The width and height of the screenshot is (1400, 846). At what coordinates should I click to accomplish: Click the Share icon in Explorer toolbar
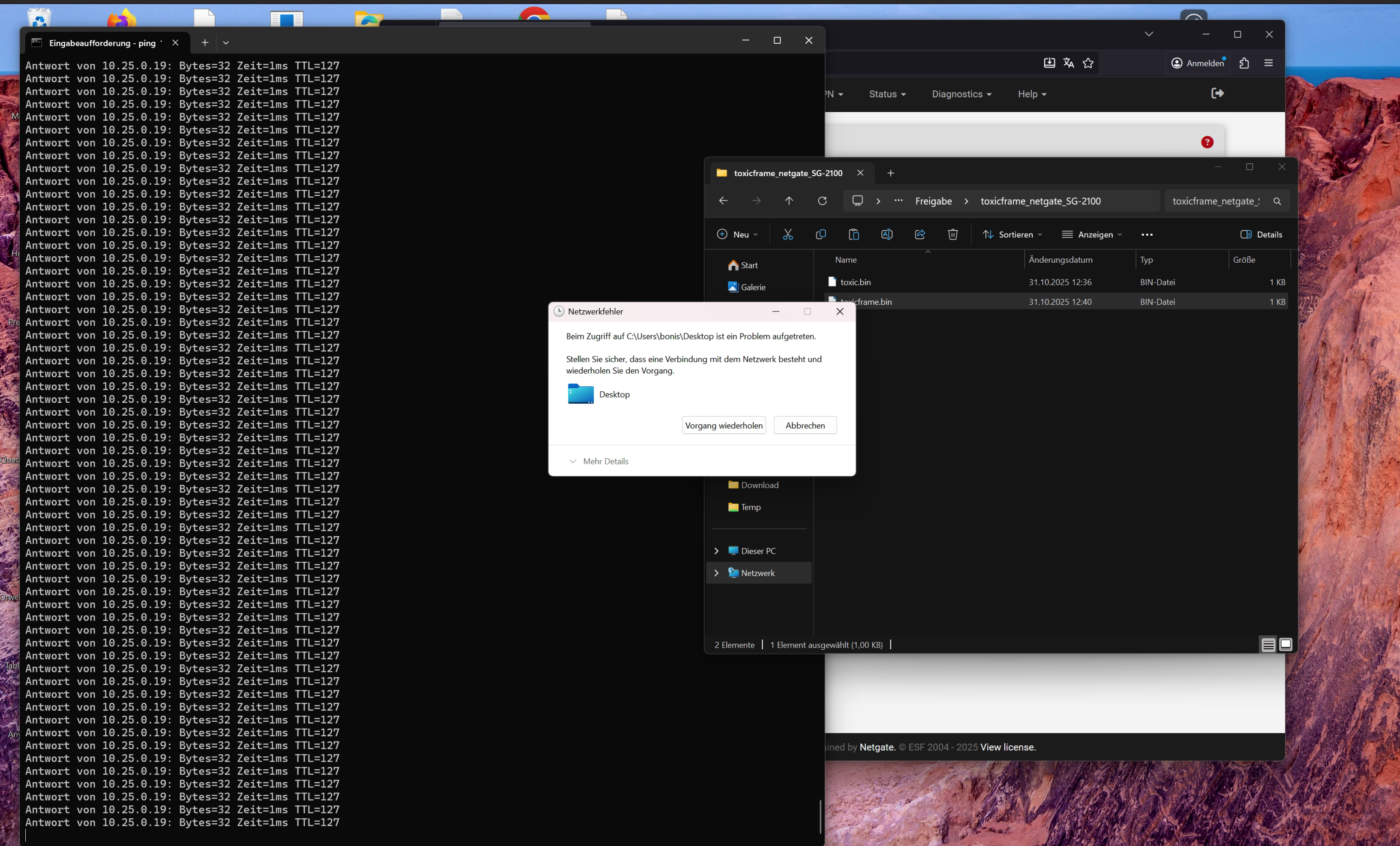click(x=920, y=234)
